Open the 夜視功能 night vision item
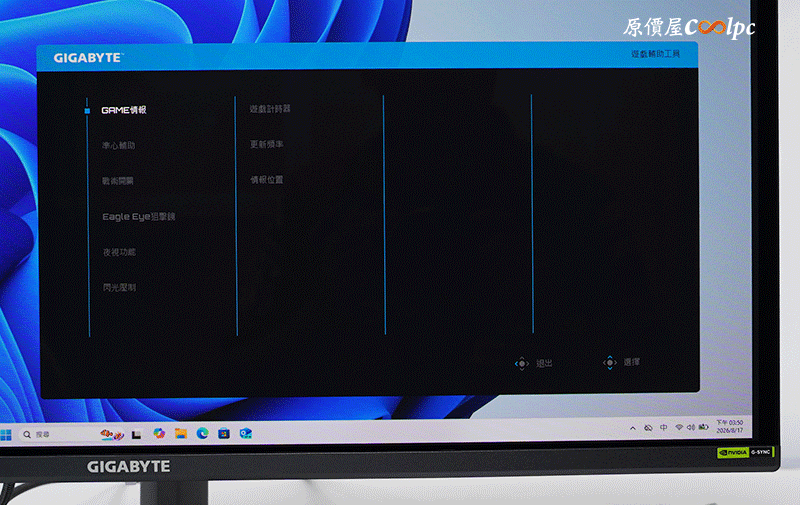 tap(119, 252)
